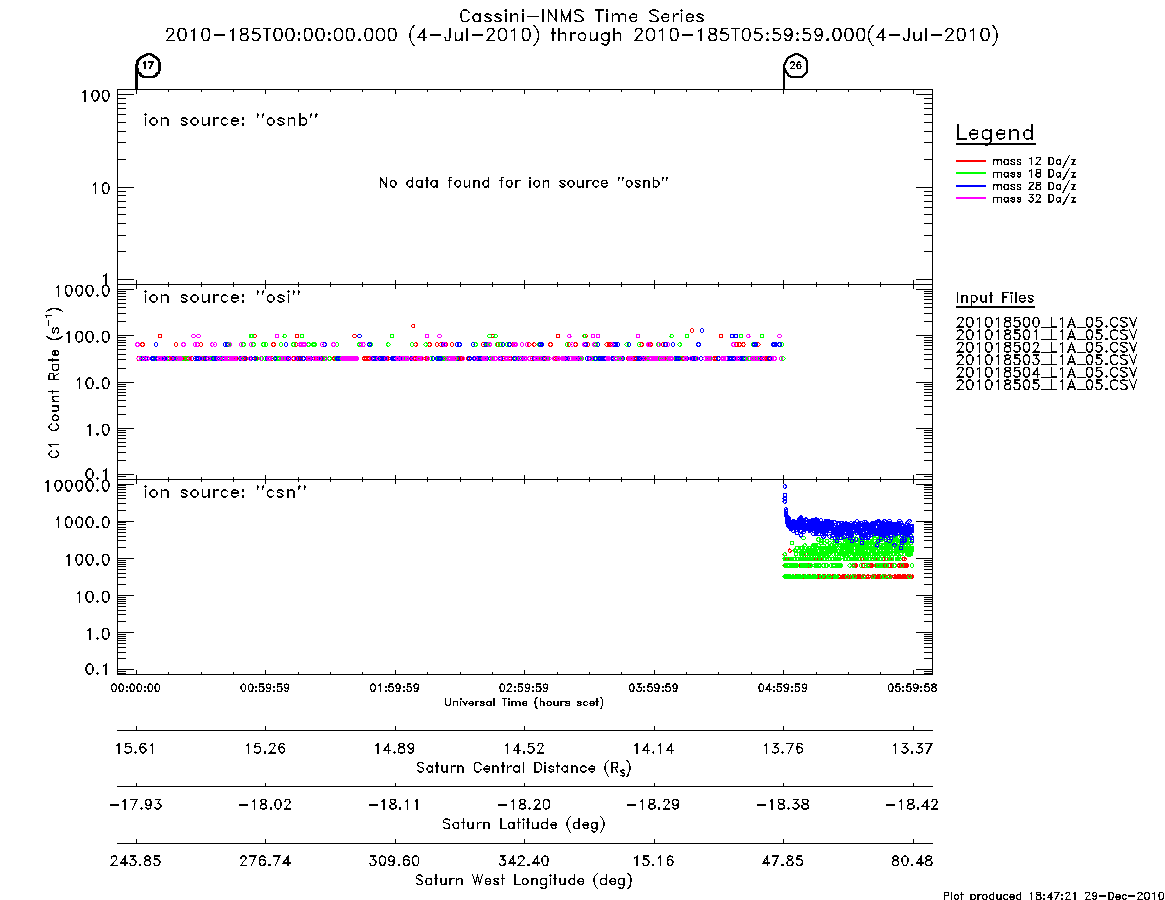Click the 'Saturn Latitude (deg)' axis label
The image size is (1165, 900).
point(524,824)
